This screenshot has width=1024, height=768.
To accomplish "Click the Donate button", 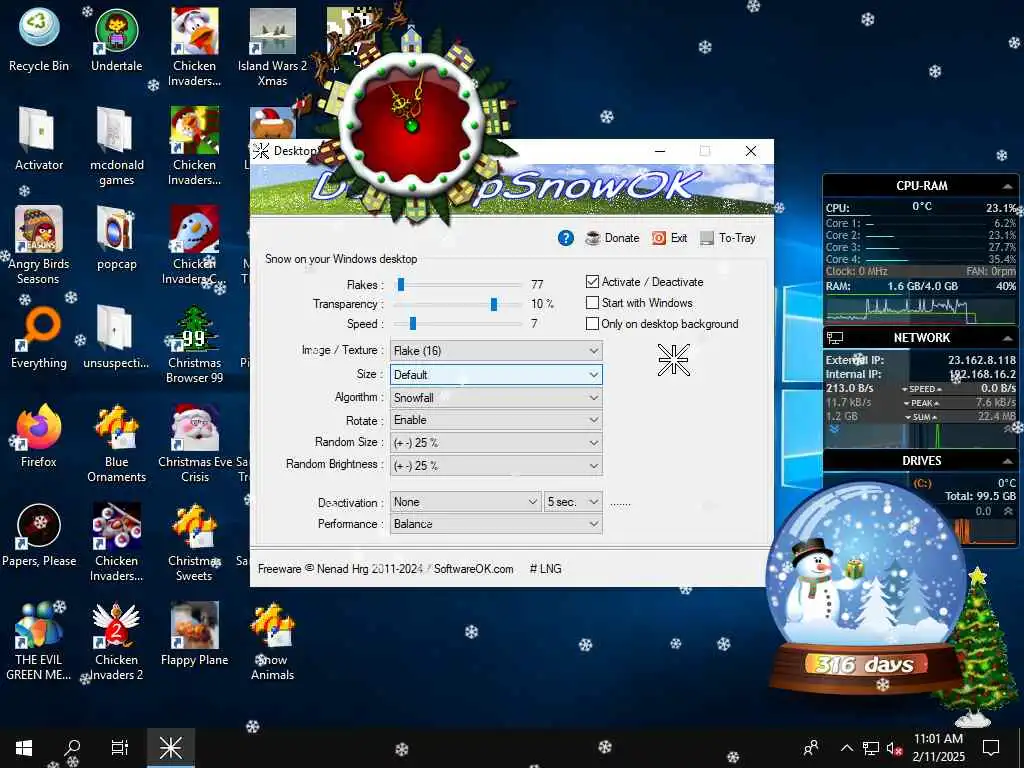I will pos(612,238).
